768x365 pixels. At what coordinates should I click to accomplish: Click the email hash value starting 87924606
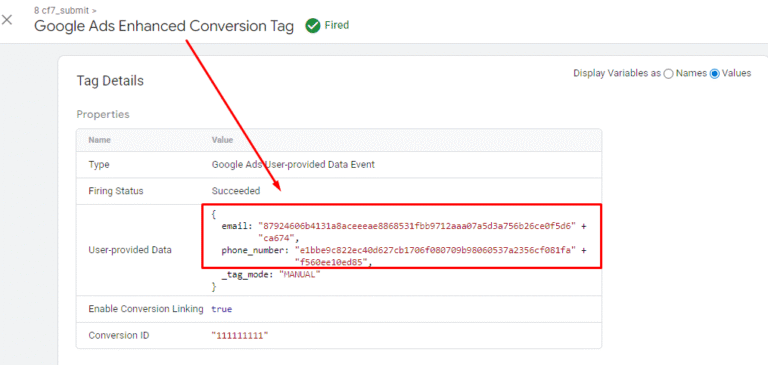point(418,226)
